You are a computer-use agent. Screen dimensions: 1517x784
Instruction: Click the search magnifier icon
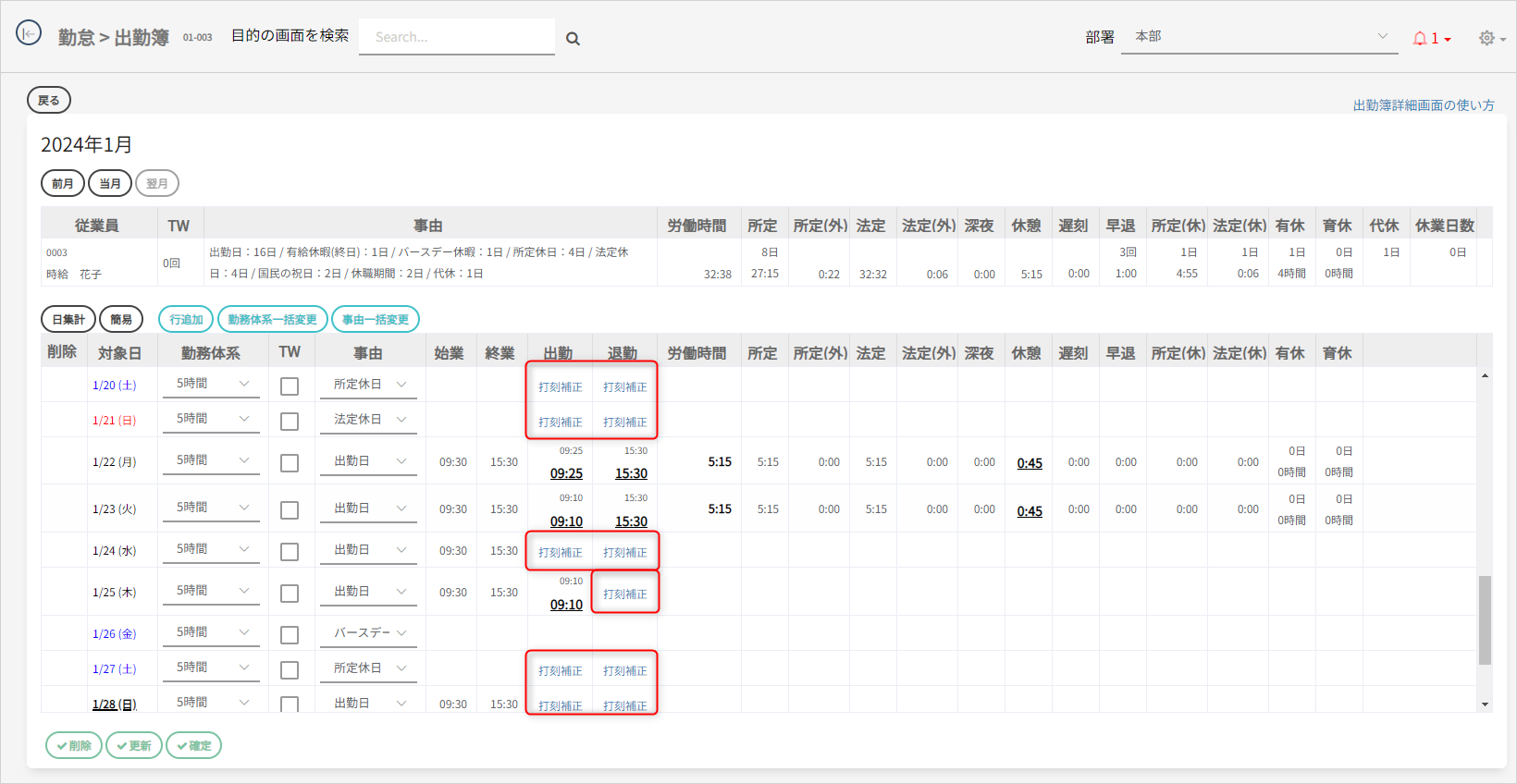(x=573, y=39)
